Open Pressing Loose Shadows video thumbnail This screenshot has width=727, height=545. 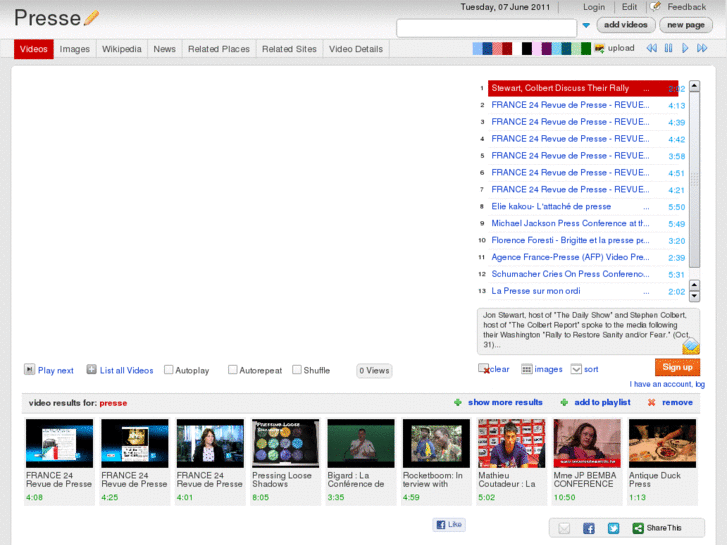pyautogui.click(x=286, y=443)
